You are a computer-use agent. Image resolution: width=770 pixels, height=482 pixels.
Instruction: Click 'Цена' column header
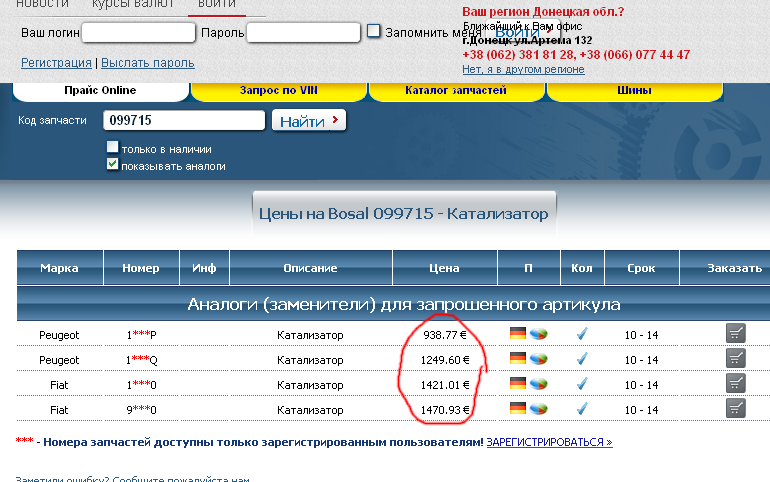tap(444, 268)
